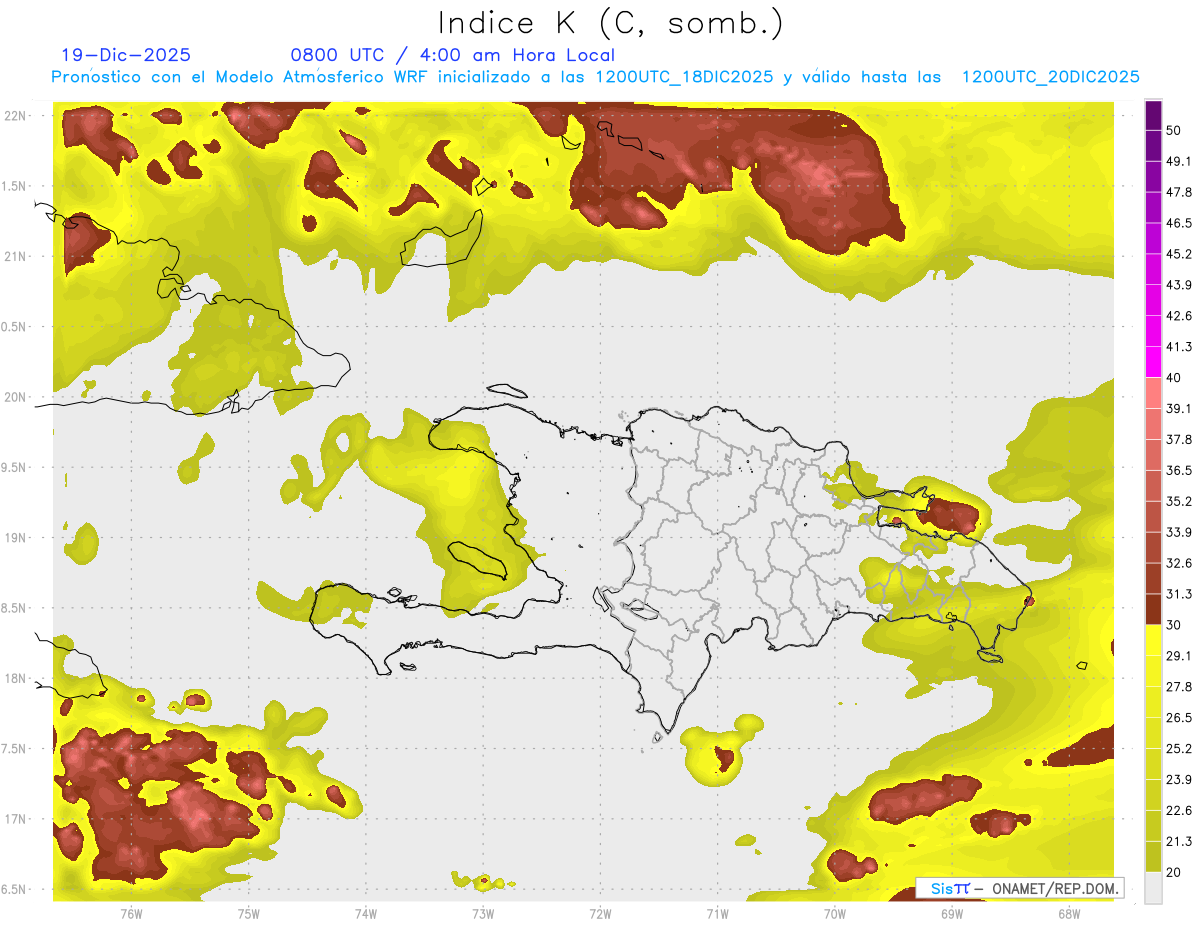The width and height of the screenshot is (1200, 927).
Task: Click the "69W" longitude label
Action: [x=952, y=913]
